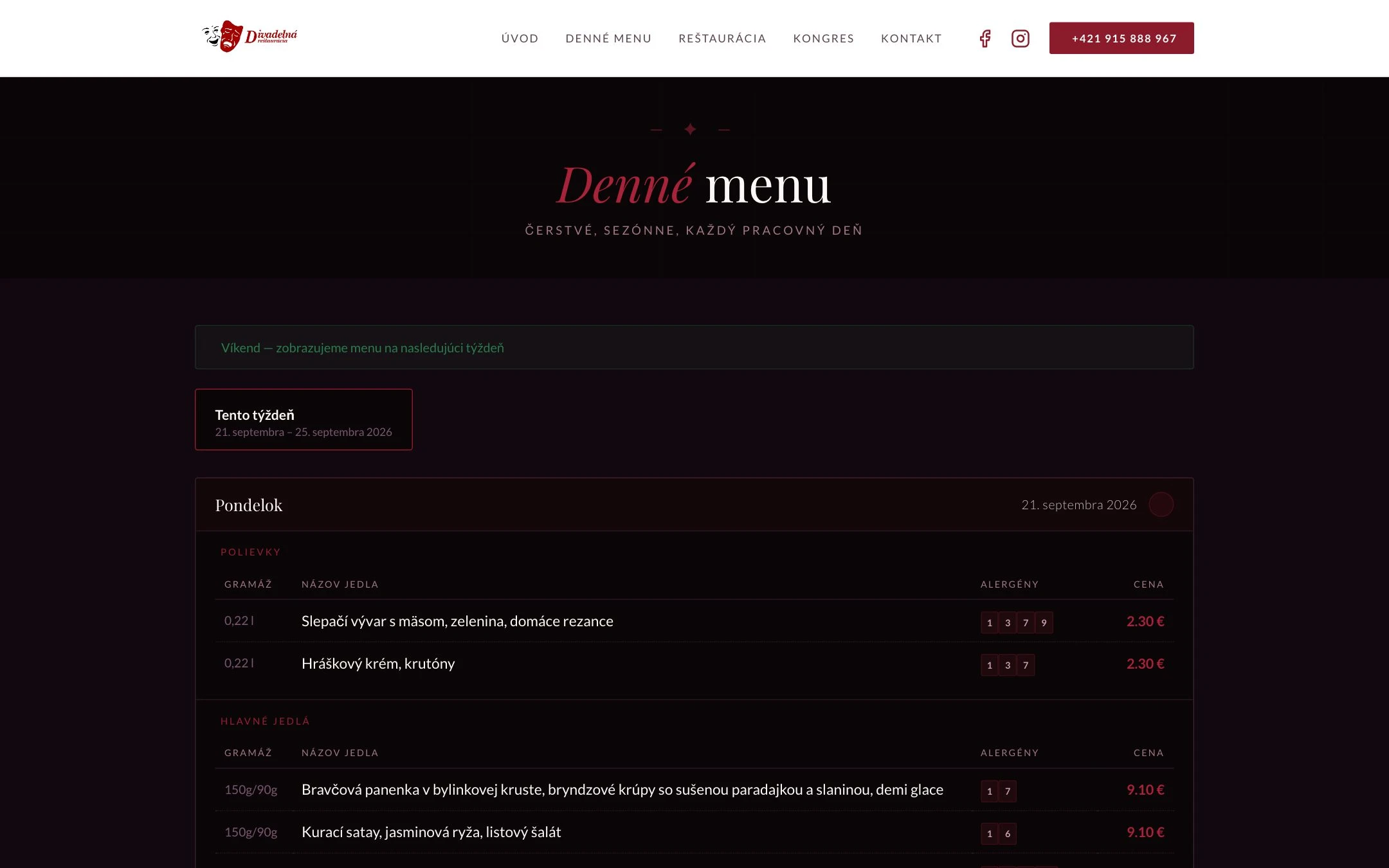Click the 0,22 l amount of Slepačí vývar

click(x=239, y=620)
